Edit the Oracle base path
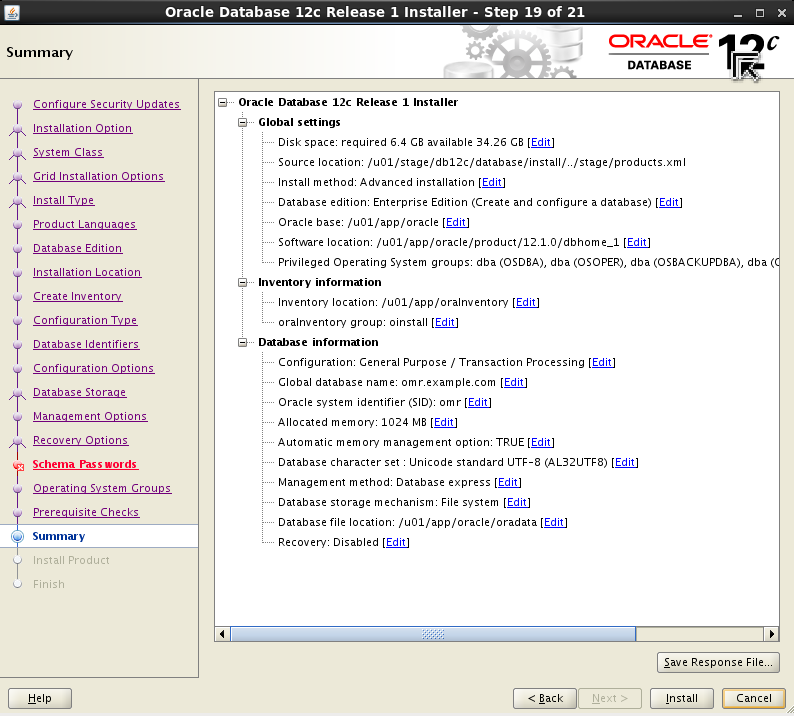Viewport: 794px width, 716px height. click(456, 222)
